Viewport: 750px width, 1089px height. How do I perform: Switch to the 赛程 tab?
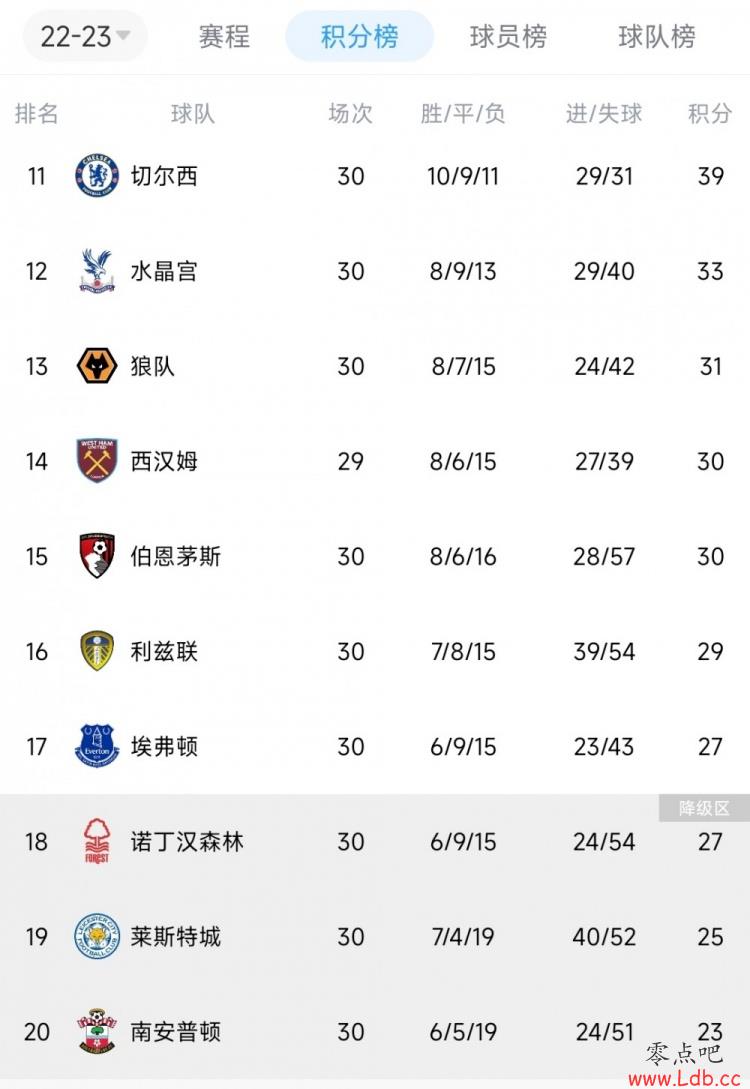coord(224,36)
